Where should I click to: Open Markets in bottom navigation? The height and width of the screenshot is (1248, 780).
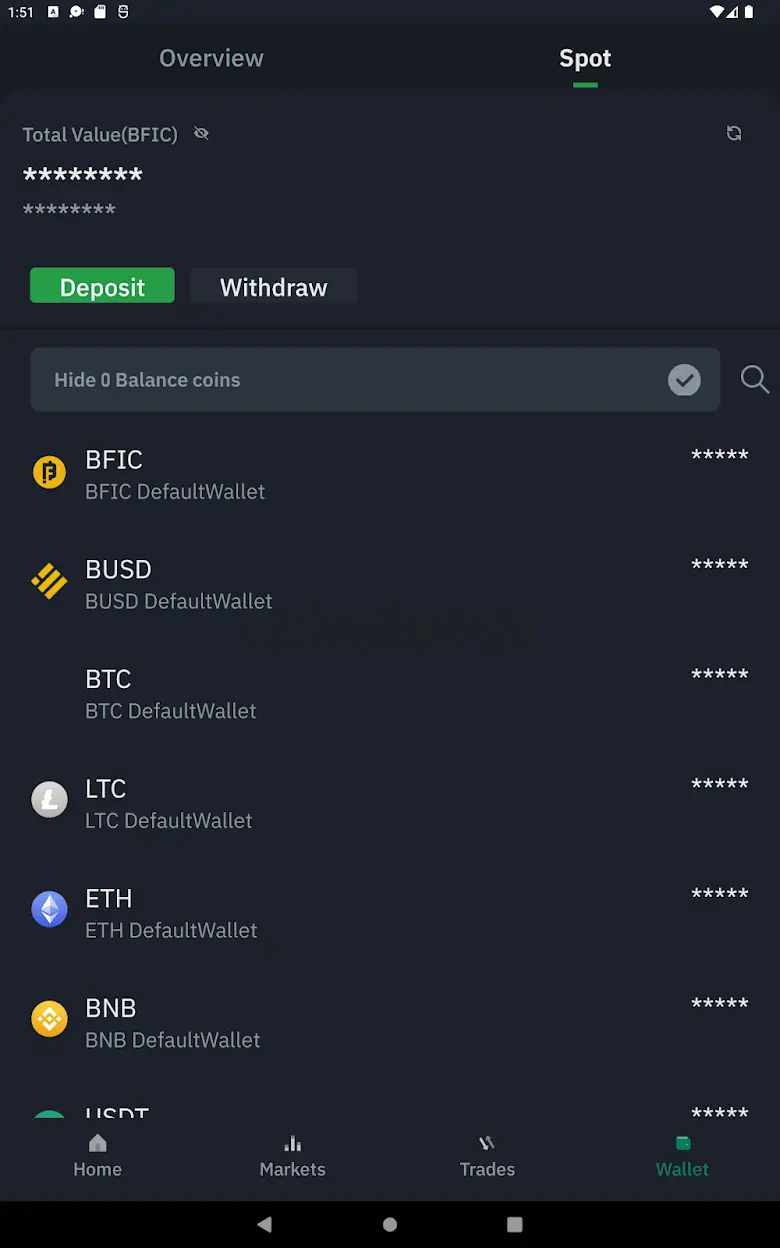(292, 1156)
